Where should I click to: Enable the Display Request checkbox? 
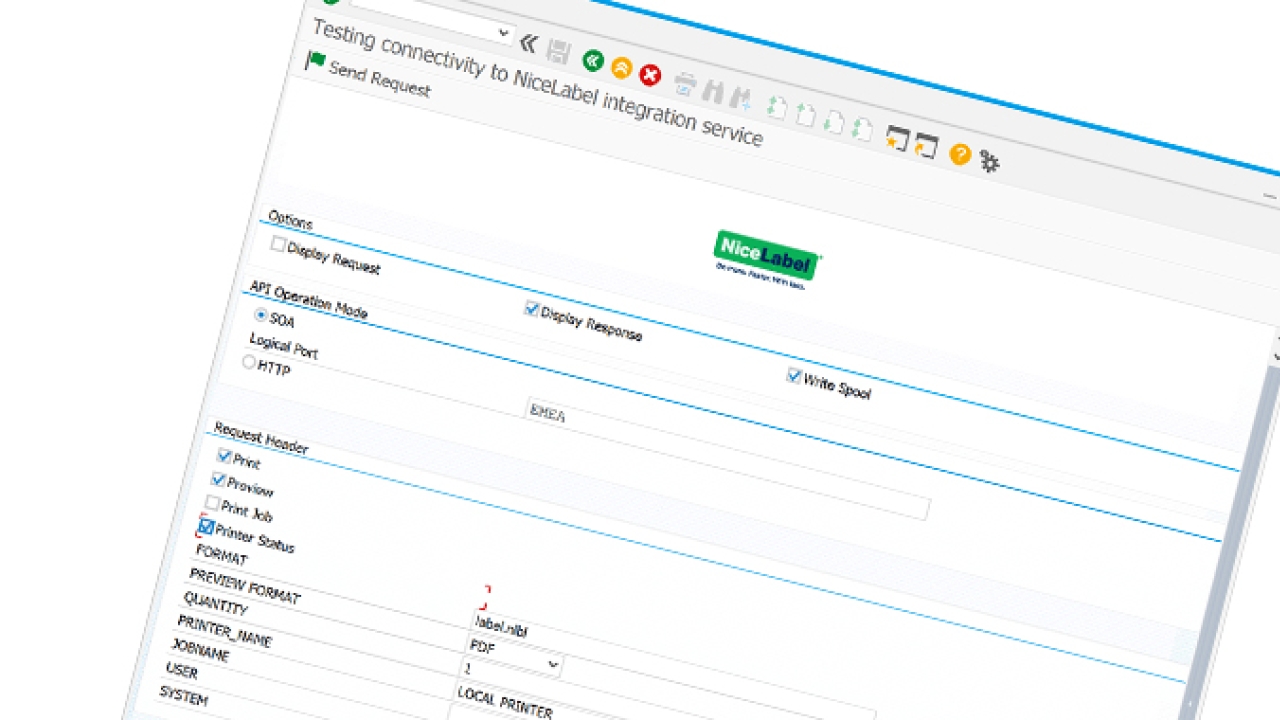click(x=279, y=244)
